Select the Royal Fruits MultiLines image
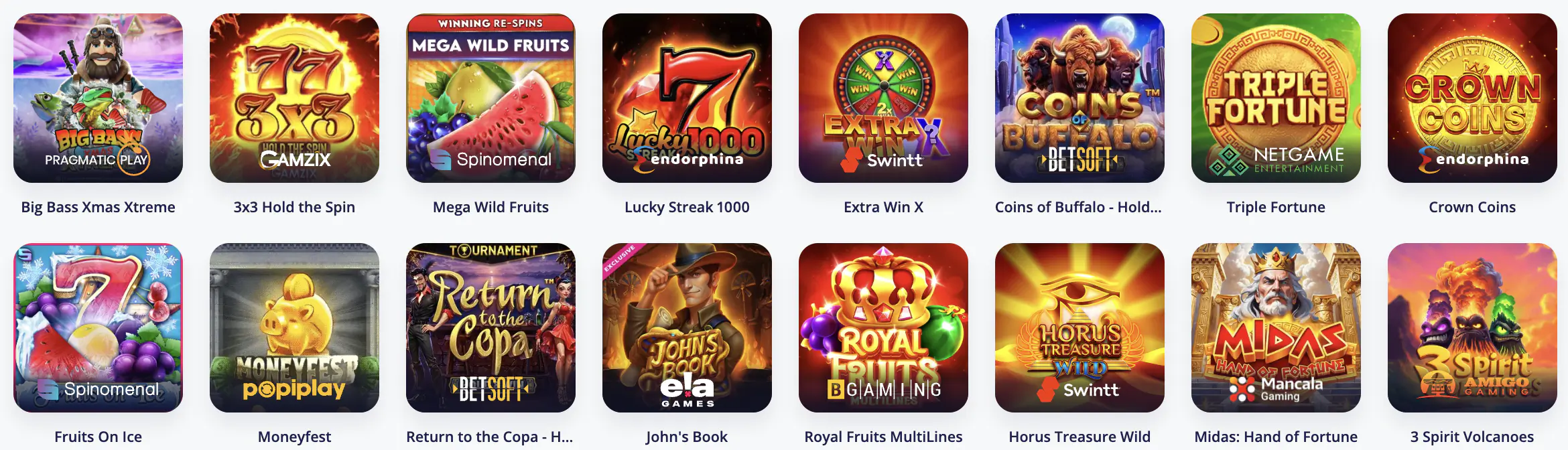The height and width of the screenshot is (450, 1568). 883,327
